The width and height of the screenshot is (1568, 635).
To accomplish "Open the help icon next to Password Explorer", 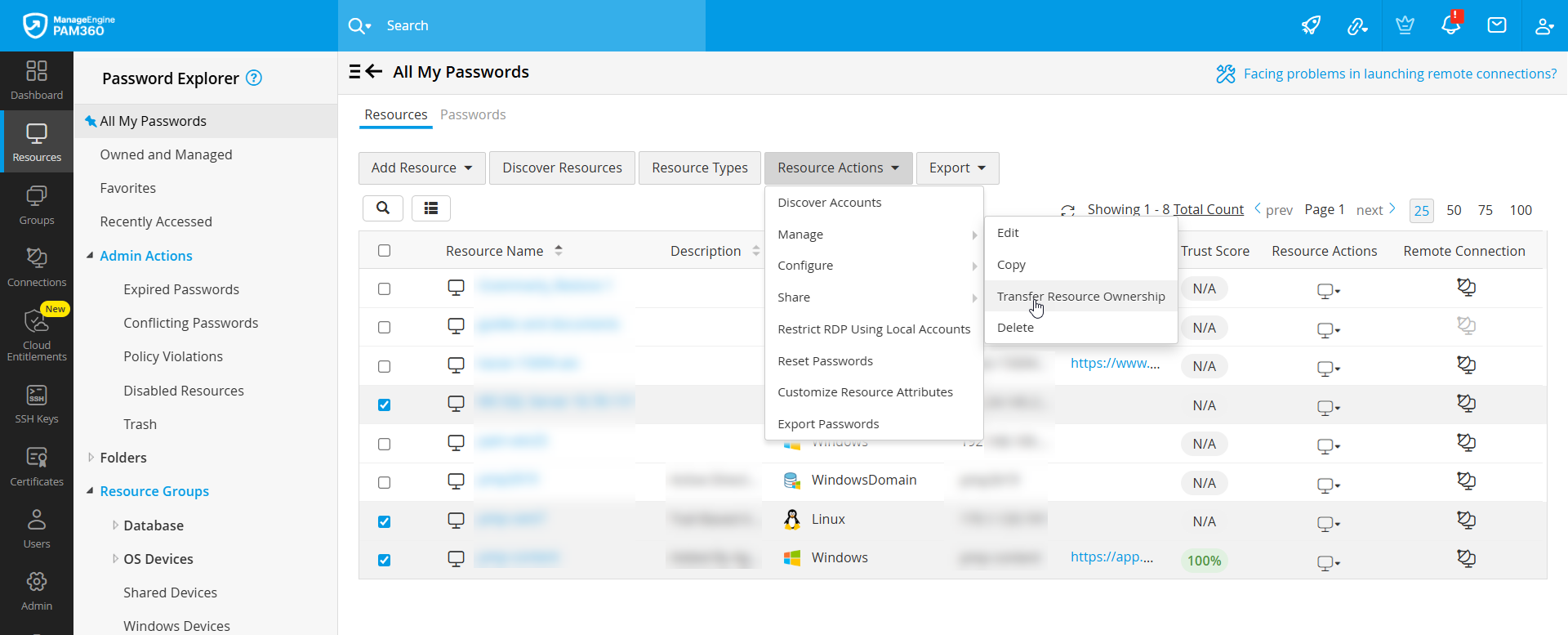I will coord(254,78).
